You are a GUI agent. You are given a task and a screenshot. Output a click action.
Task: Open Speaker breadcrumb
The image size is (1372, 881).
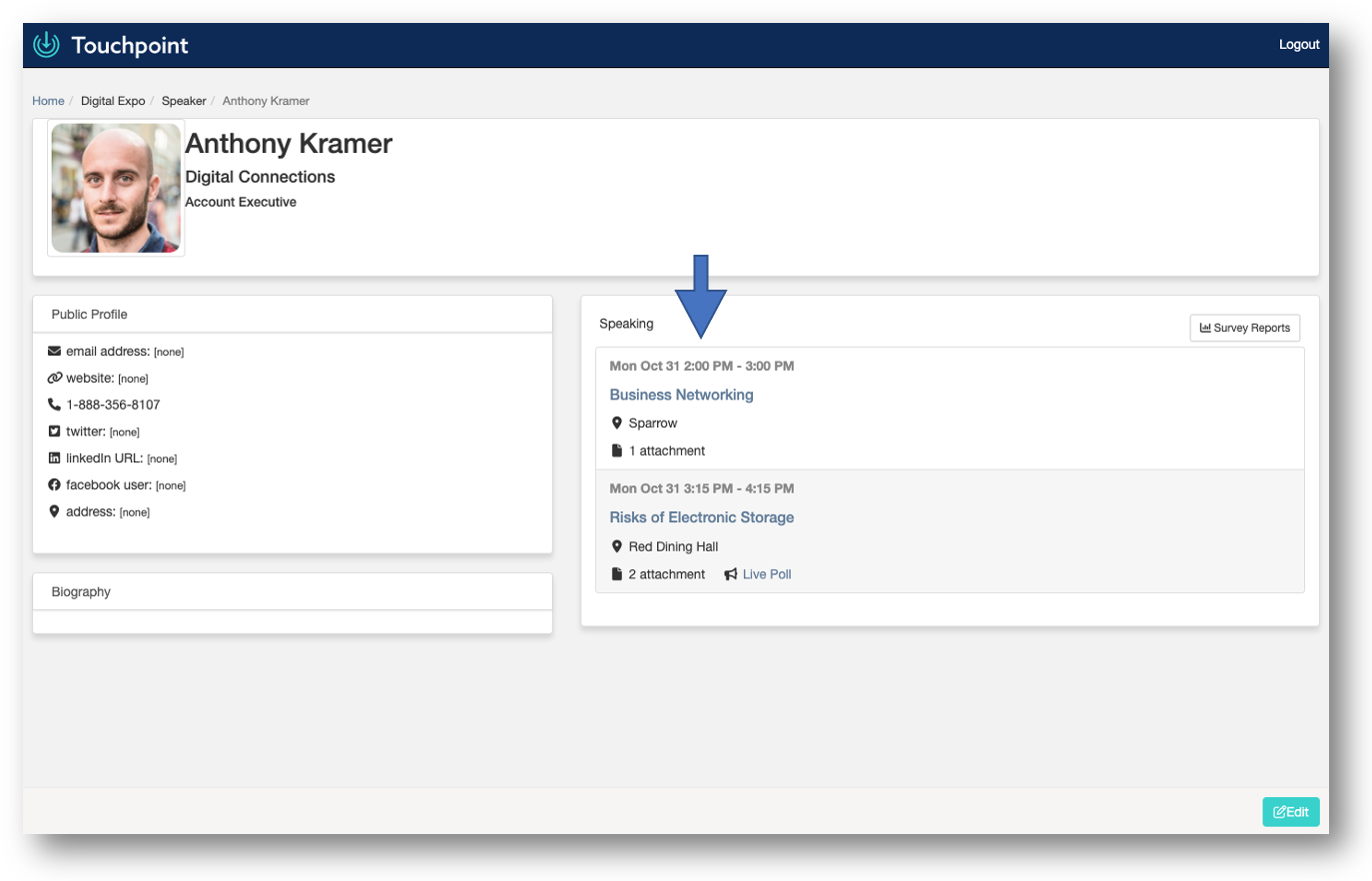pos(184,101)
